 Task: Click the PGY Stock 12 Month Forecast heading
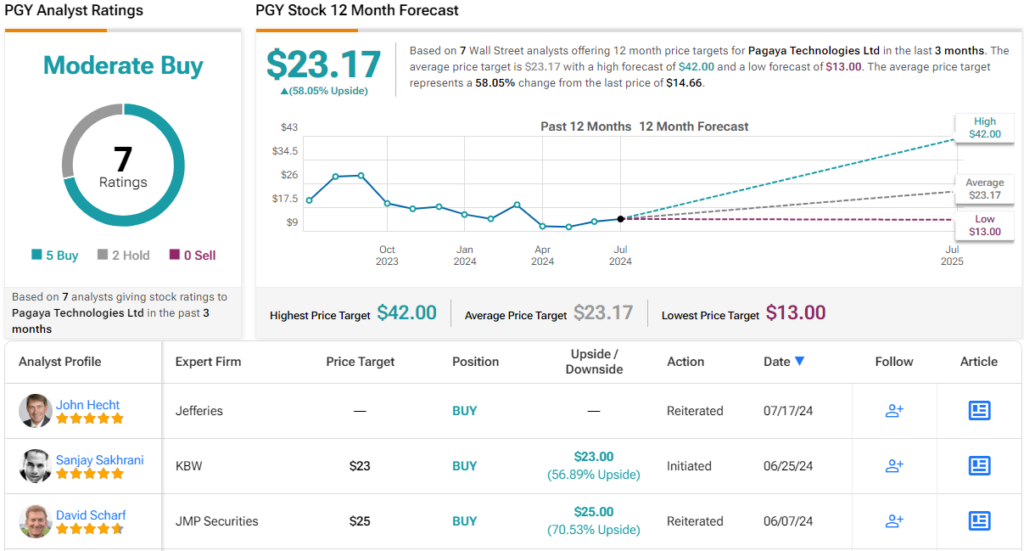point(357,10)
